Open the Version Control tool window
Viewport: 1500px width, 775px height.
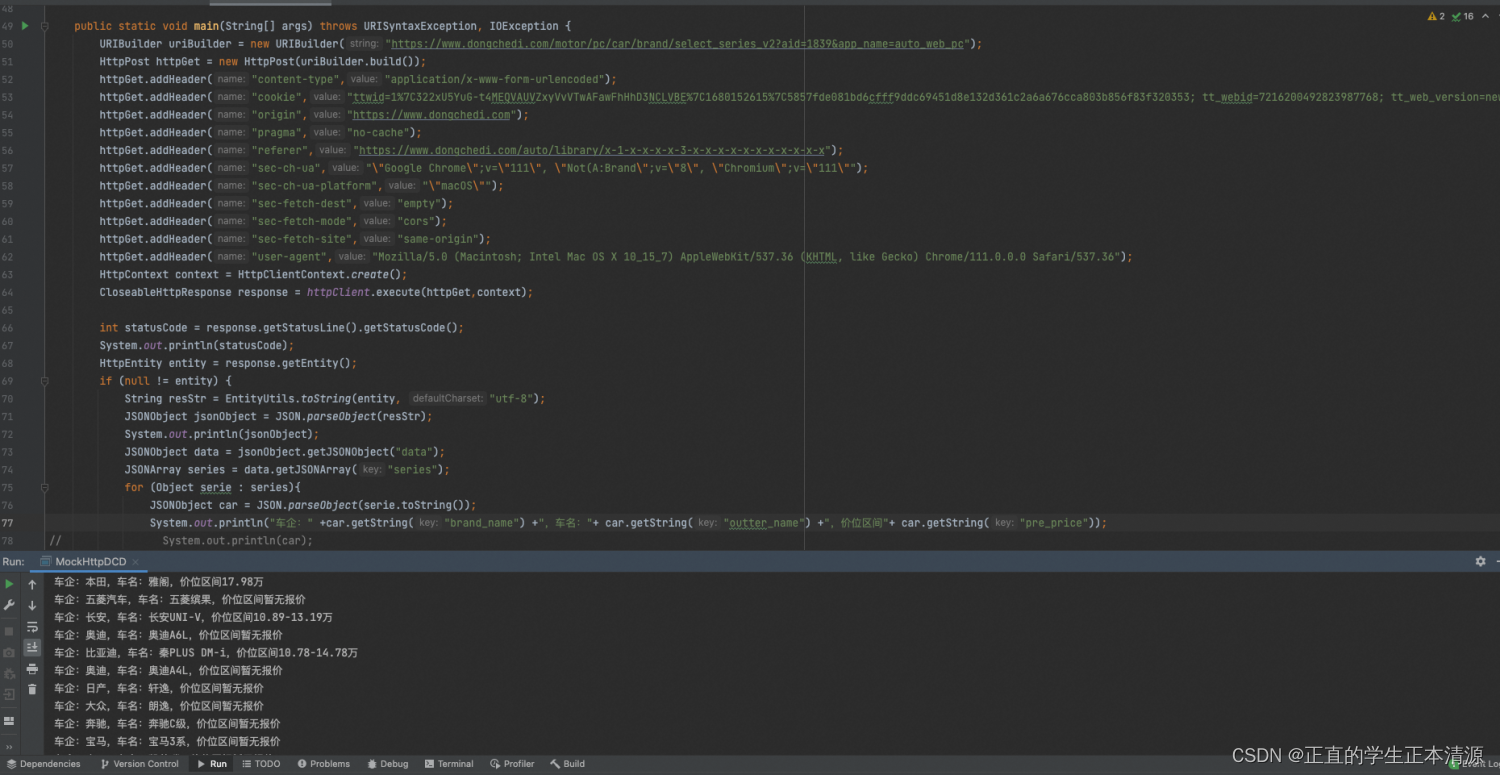tap(140, 764)
